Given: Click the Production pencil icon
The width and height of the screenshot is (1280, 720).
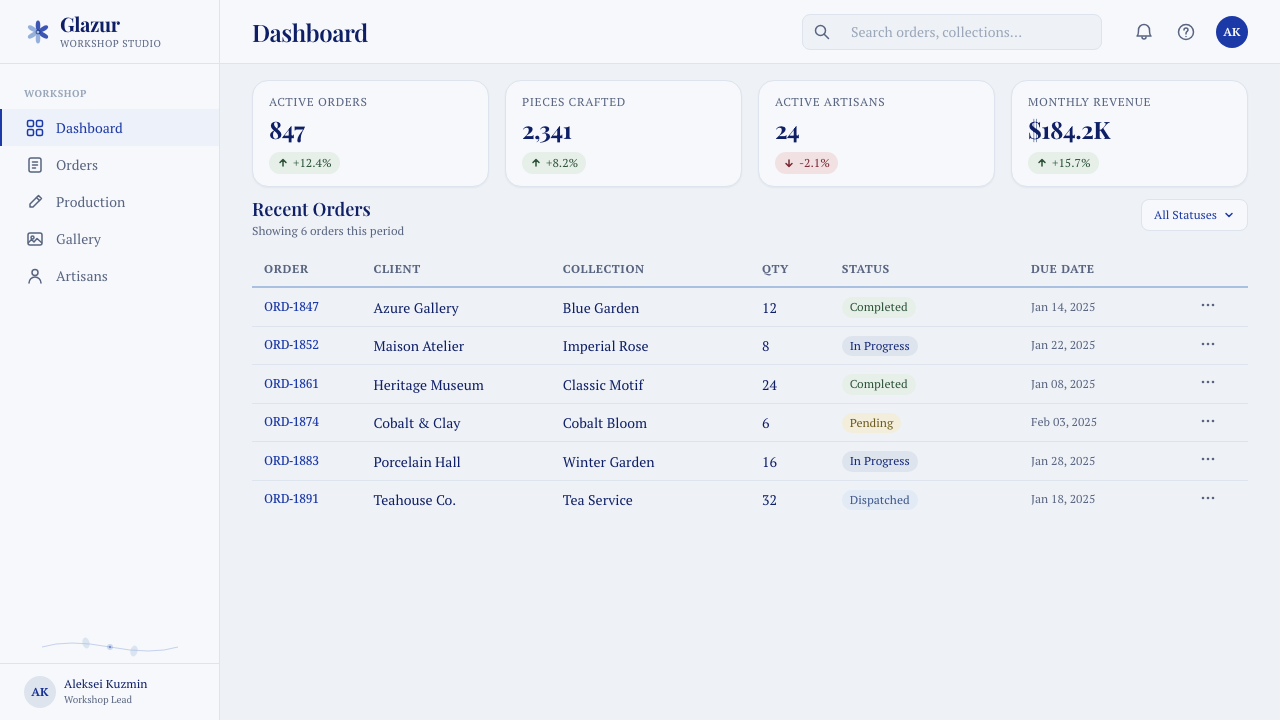Looking at the screenshot, I should coord(35,202).
